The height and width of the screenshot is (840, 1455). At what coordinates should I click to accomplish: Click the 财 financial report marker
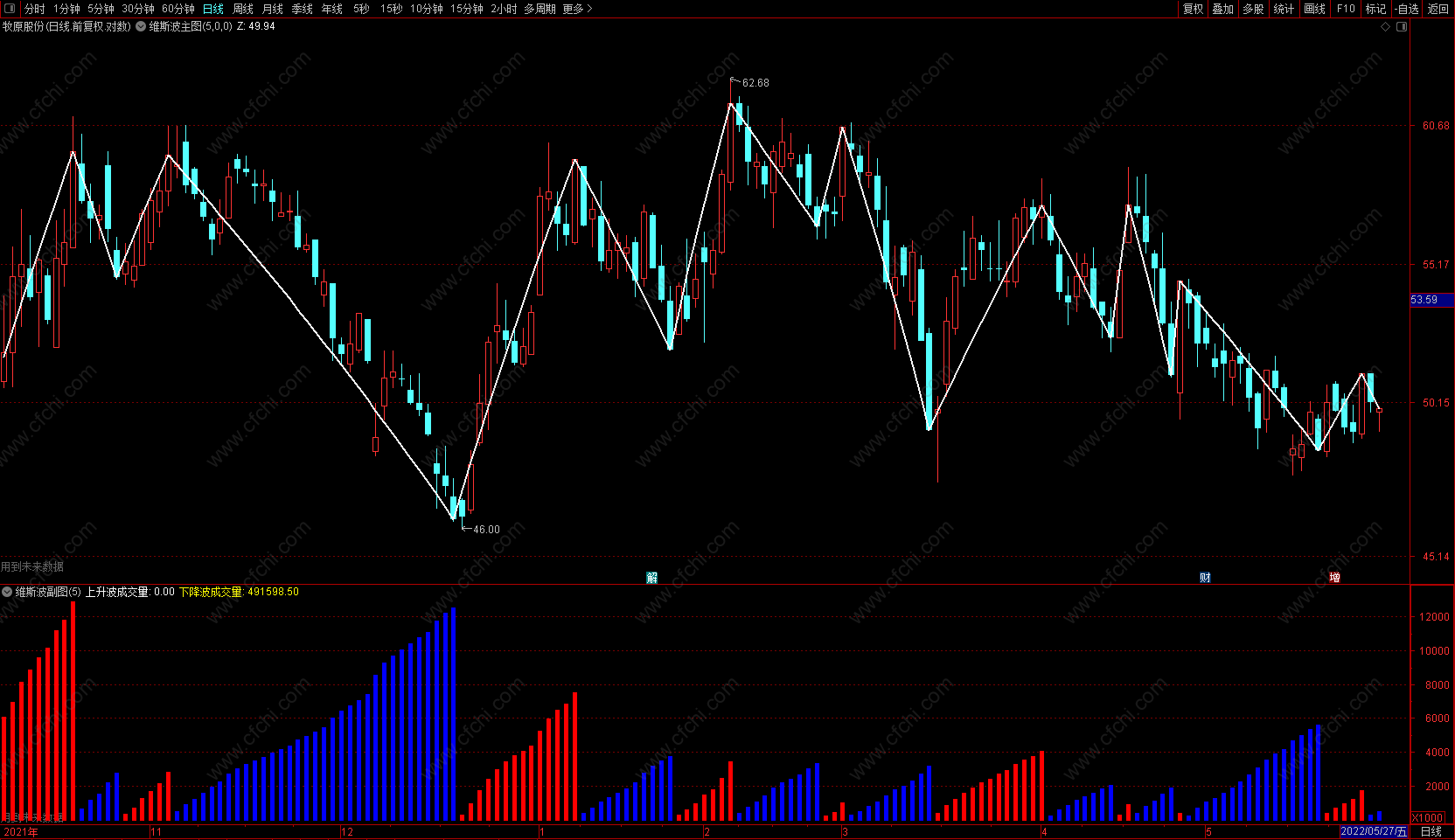pos(1205,577)
